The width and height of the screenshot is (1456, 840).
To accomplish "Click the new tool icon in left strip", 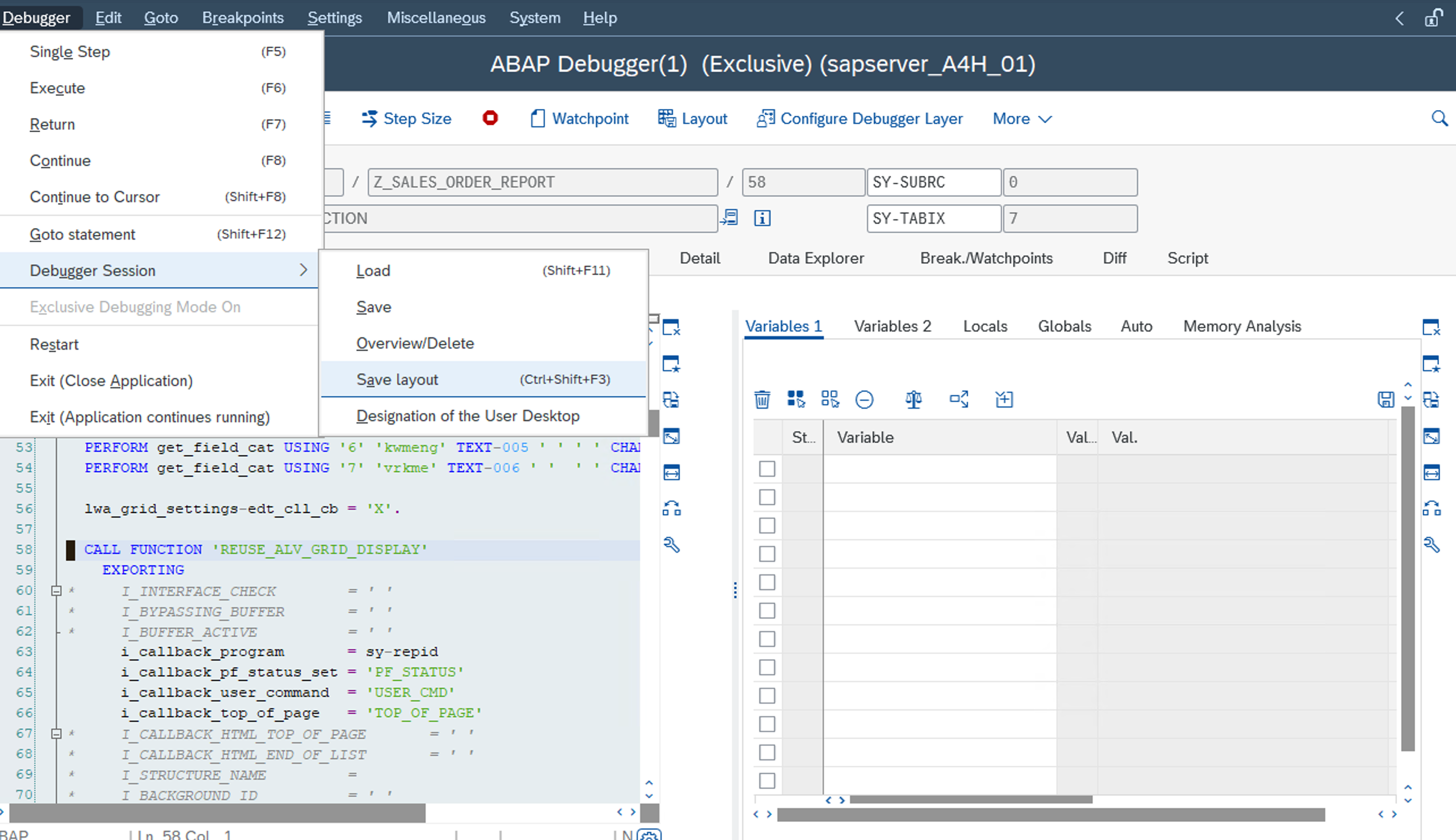I will pyautogui.click(x=671, y=363).
